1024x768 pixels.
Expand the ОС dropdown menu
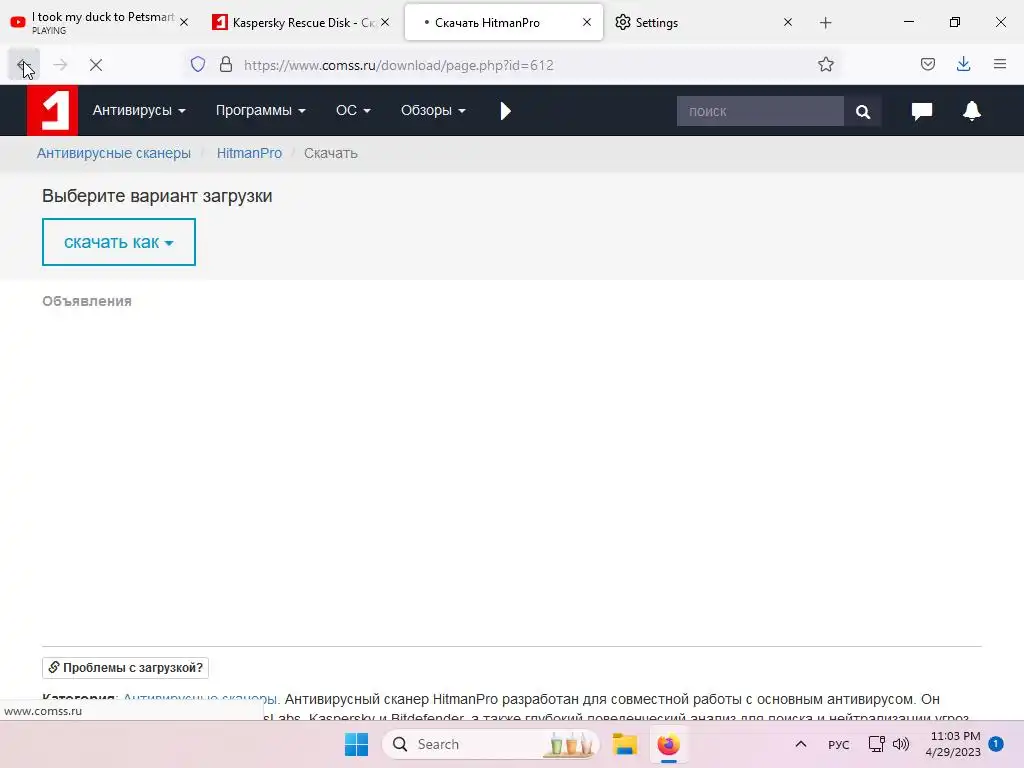[353, 110]
